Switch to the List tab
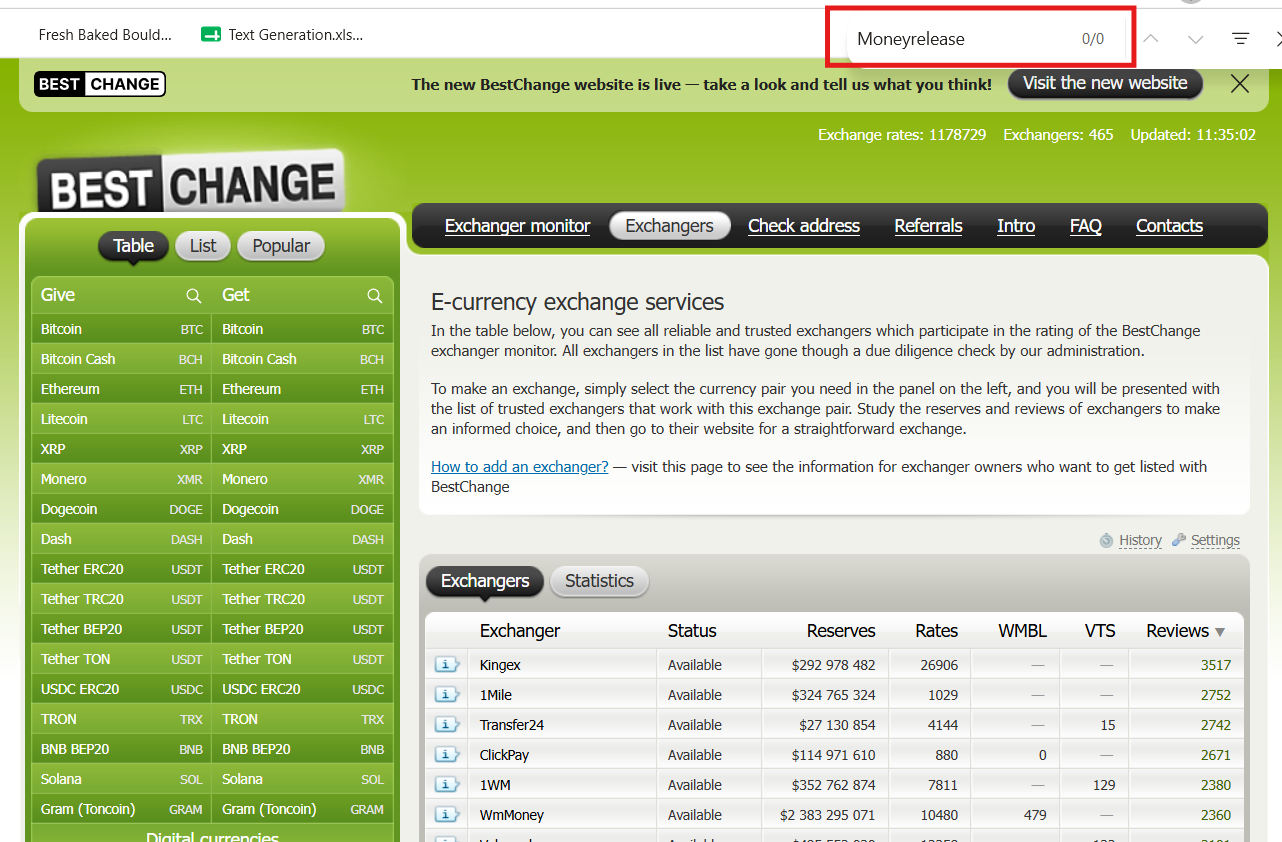The height and width of the screenshot is (842, 1282). pyautogui.click(x=203, y=246)
